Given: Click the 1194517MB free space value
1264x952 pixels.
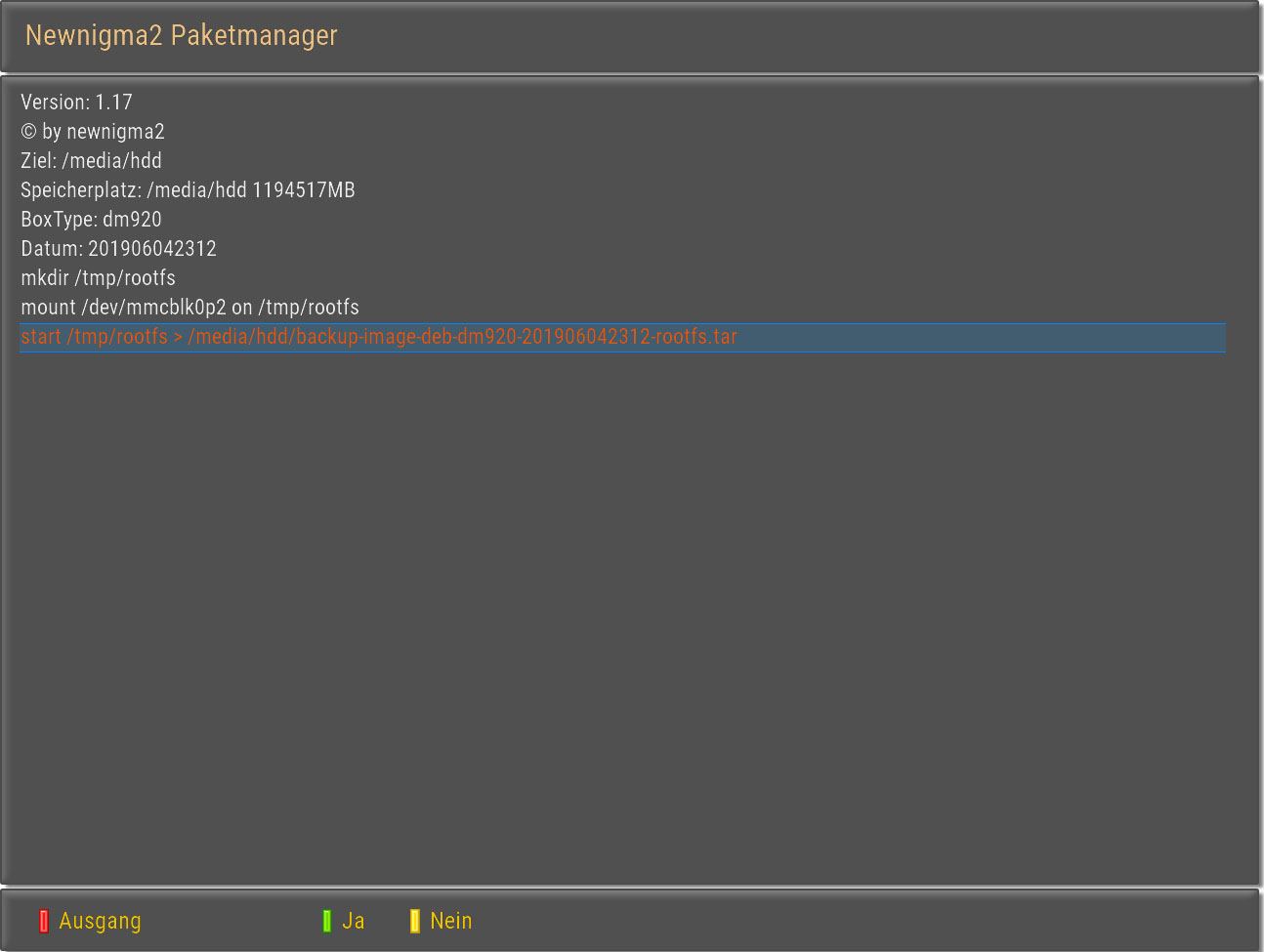Looking at the screenshot, I should coord(304,190).
